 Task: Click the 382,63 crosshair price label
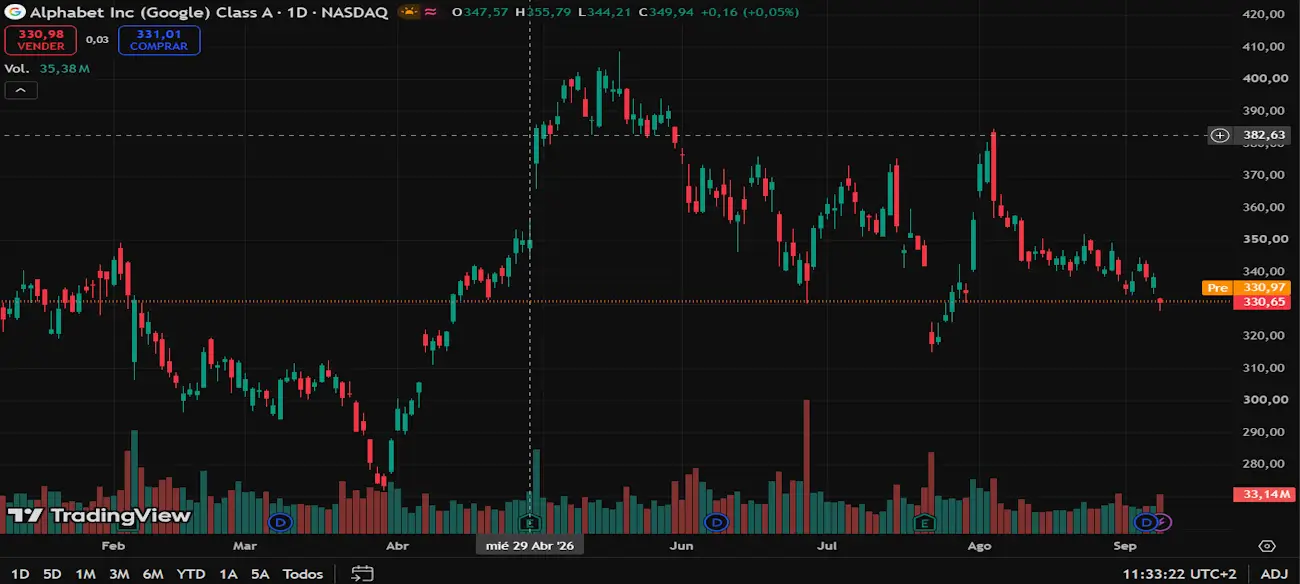(x=1262, y=135)
